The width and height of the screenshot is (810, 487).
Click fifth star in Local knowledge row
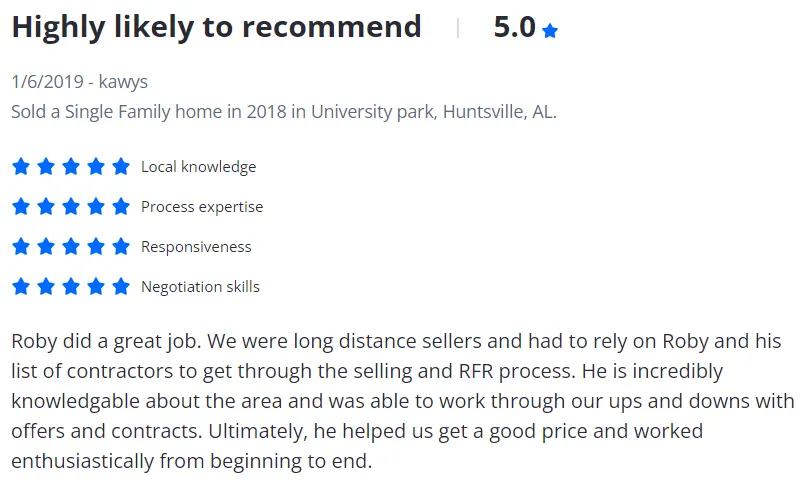click(121, 167)
